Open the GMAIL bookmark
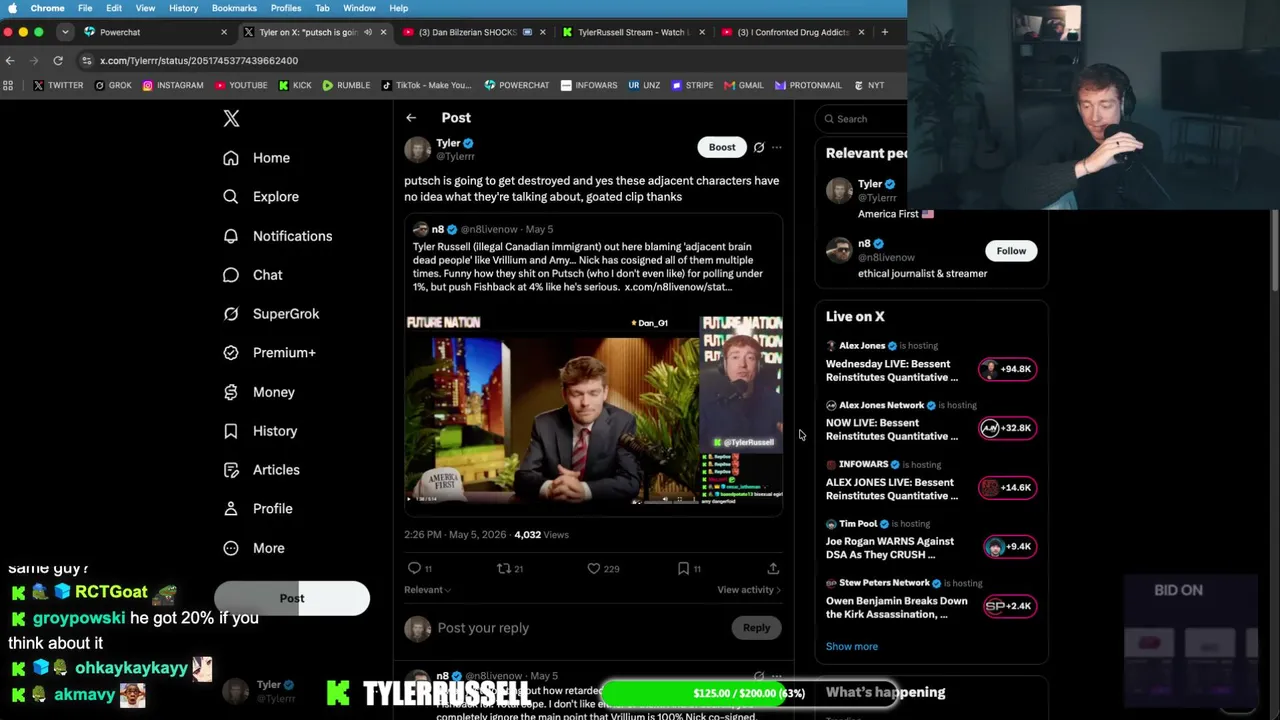The width and height of the screenshot is (1280, 720). pos(743,86)
